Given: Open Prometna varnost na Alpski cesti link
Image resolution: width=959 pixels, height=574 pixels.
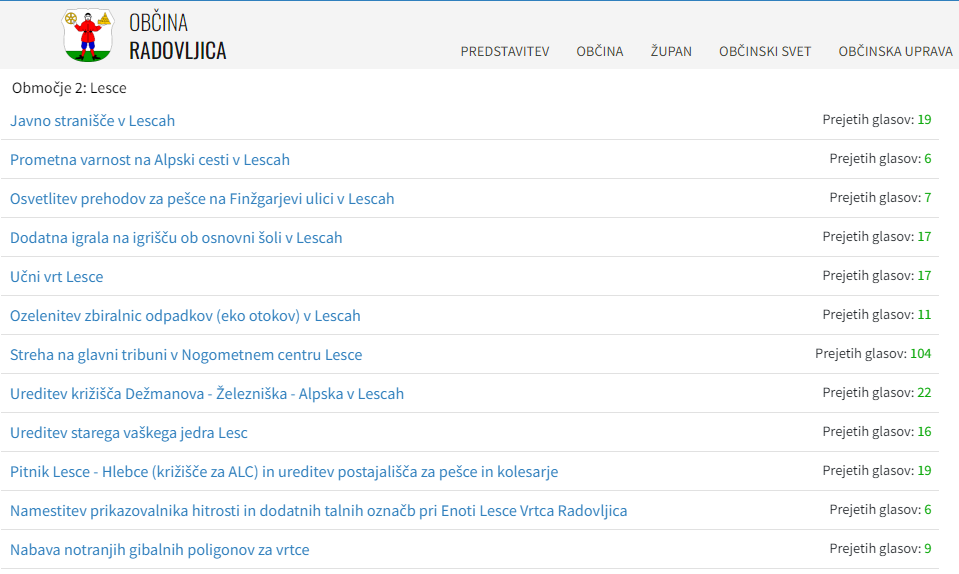Looking at the screenshot, I should coord(150,160).
